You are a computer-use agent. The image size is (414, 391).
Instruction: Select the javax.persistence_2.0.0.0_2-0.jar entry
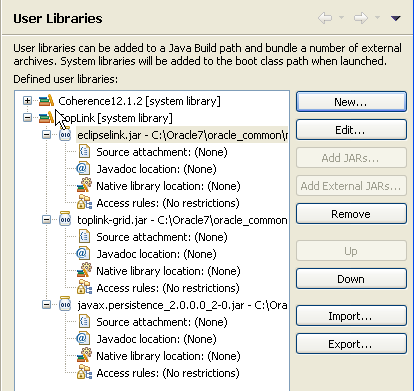click(182, 305)
